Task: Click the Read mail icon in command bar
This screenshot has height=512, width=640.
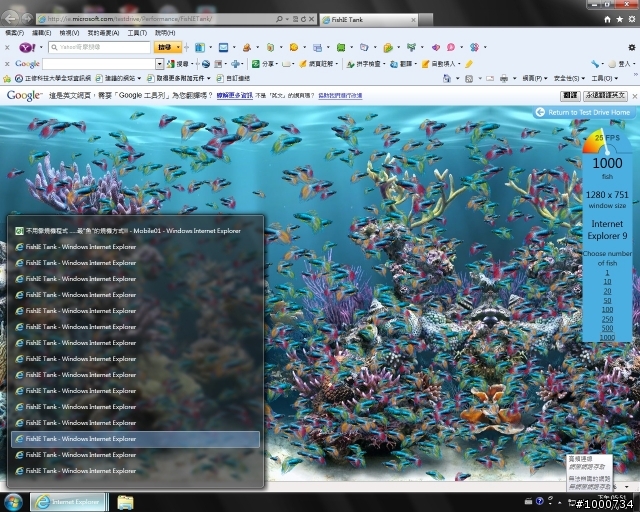Action: pos(490,78)
